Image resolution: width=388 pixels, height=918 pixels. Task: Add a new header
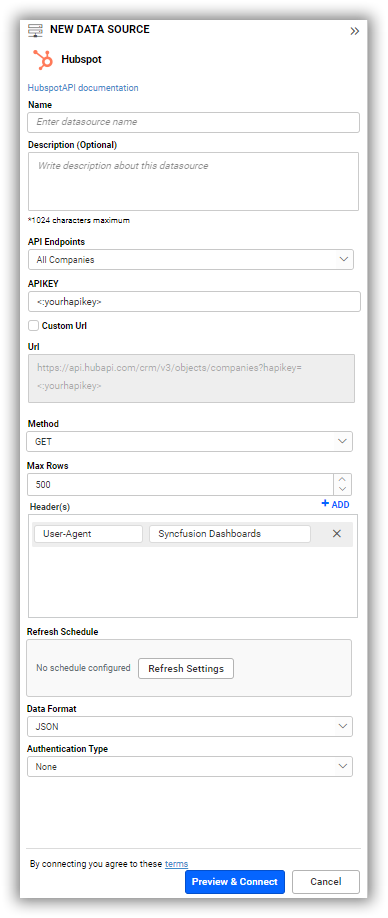click(335, 504)
